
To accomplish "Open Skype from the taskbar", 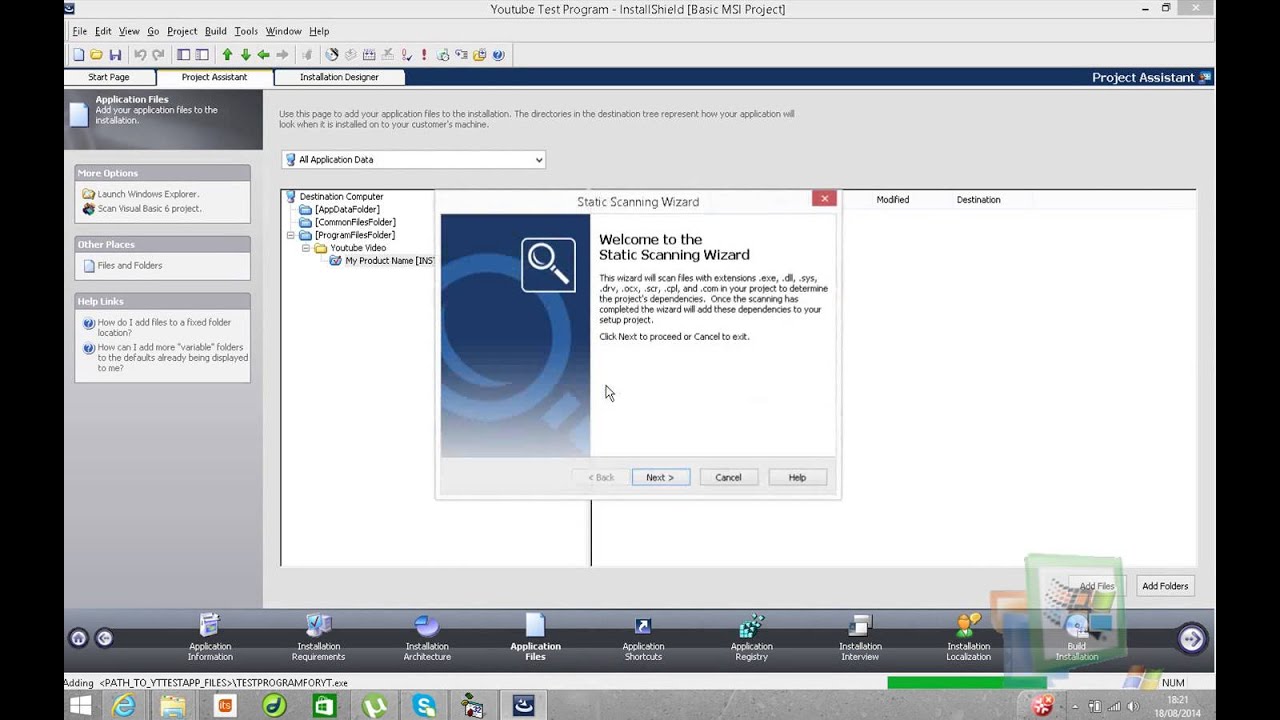I will (x=424, y=705).
